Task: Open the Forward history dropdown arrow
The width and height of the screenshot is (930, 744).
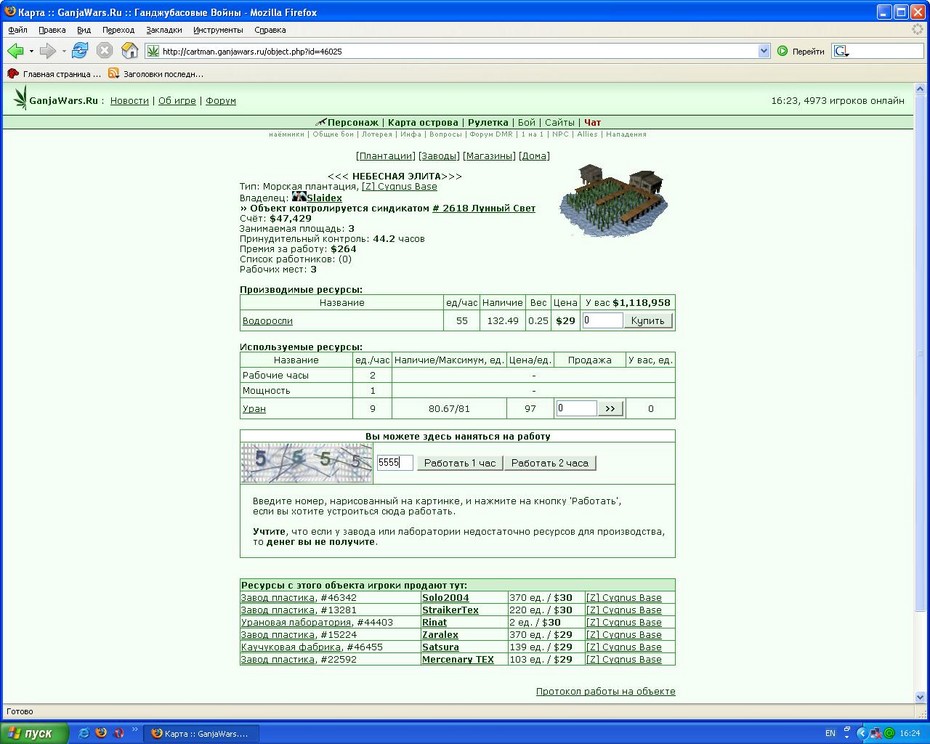Action: (63, 51)
